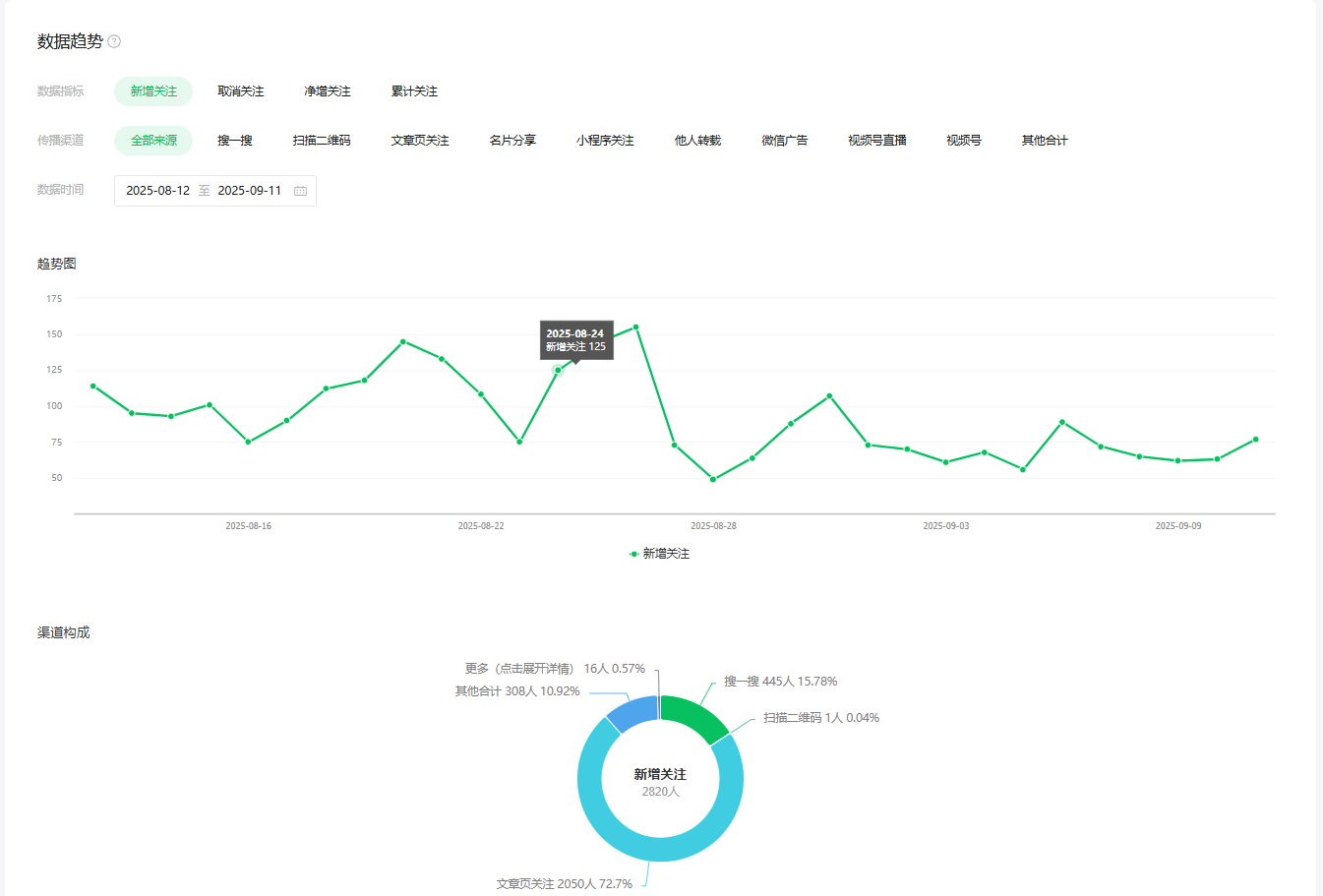This screenshot has height=896, width=1323.
Task: Select the 累计关注 metric filter
Action: tap(414, 91)
